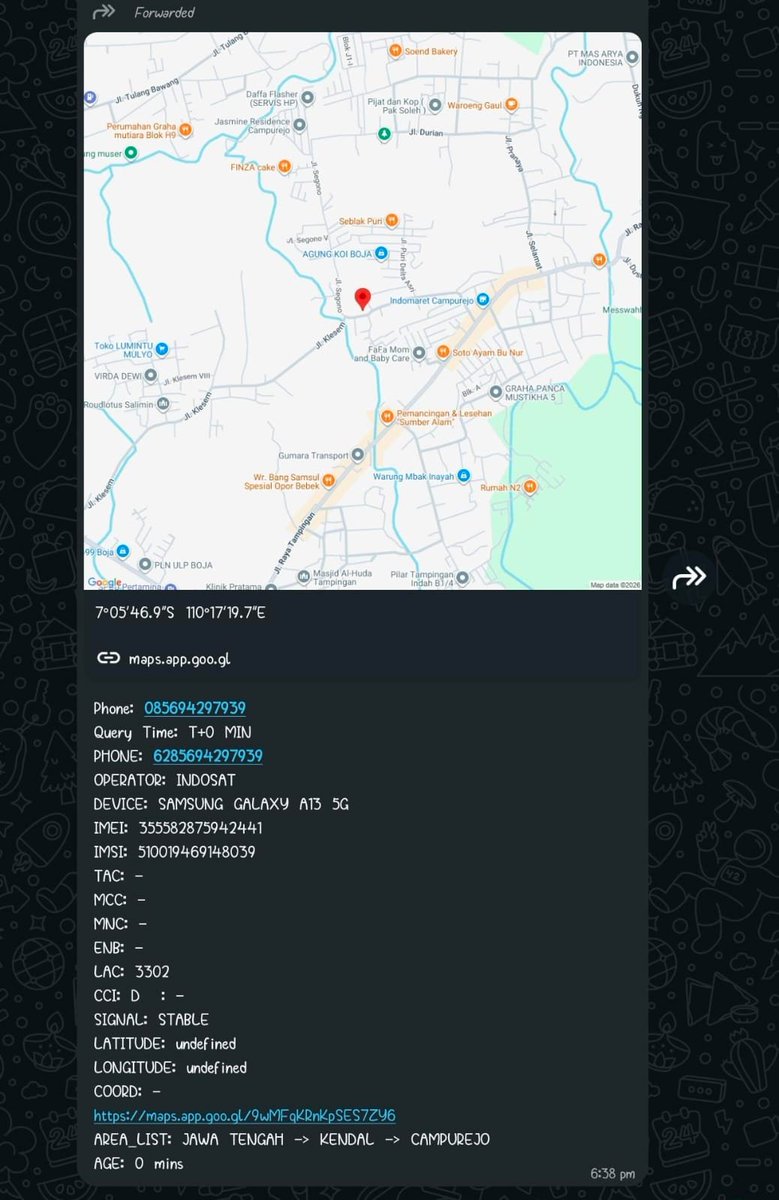Click FINZA cake marker on map
The height and width of the screenshot is (1200, 779).
pyautogui.click(x=285, y=167)
